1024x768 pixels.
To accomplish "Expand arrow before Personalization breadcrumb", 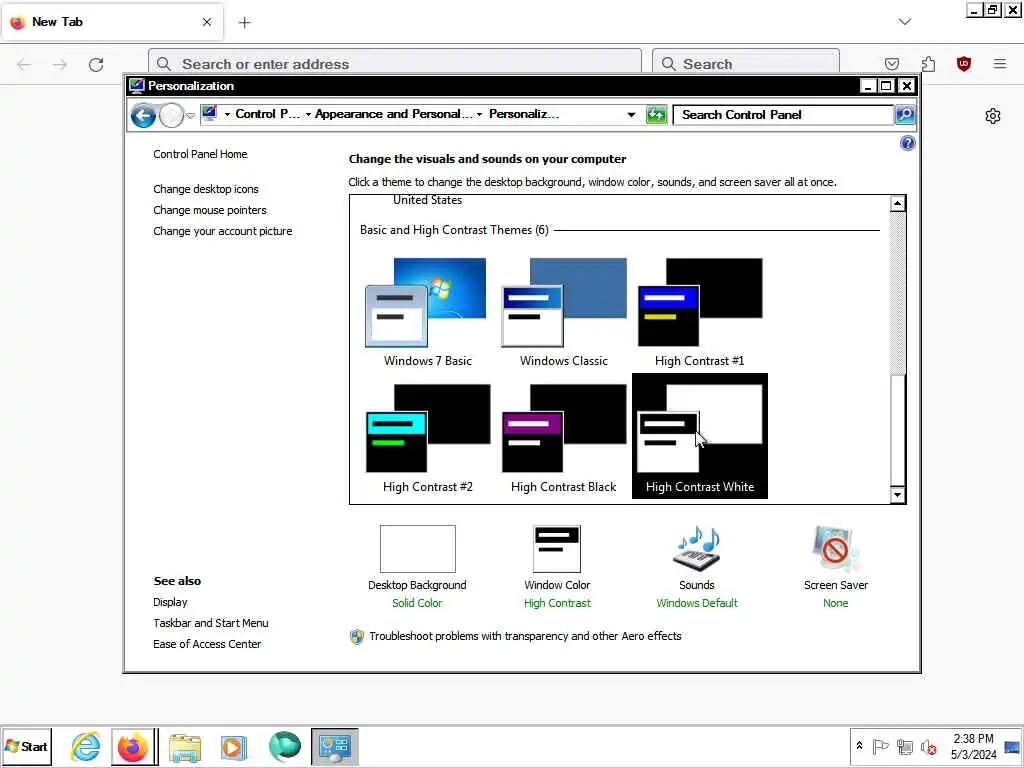I will click(x=479, y=114).
